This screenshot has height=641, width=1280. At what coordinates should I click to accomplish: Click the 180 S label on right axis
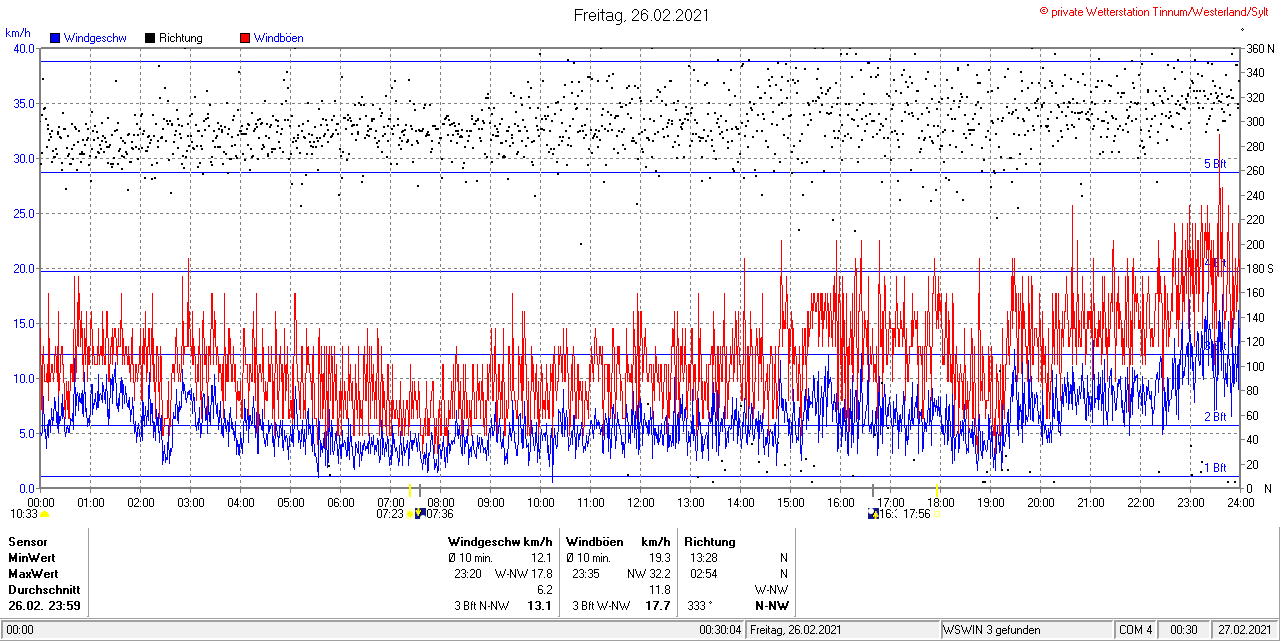click(1260, 269)
